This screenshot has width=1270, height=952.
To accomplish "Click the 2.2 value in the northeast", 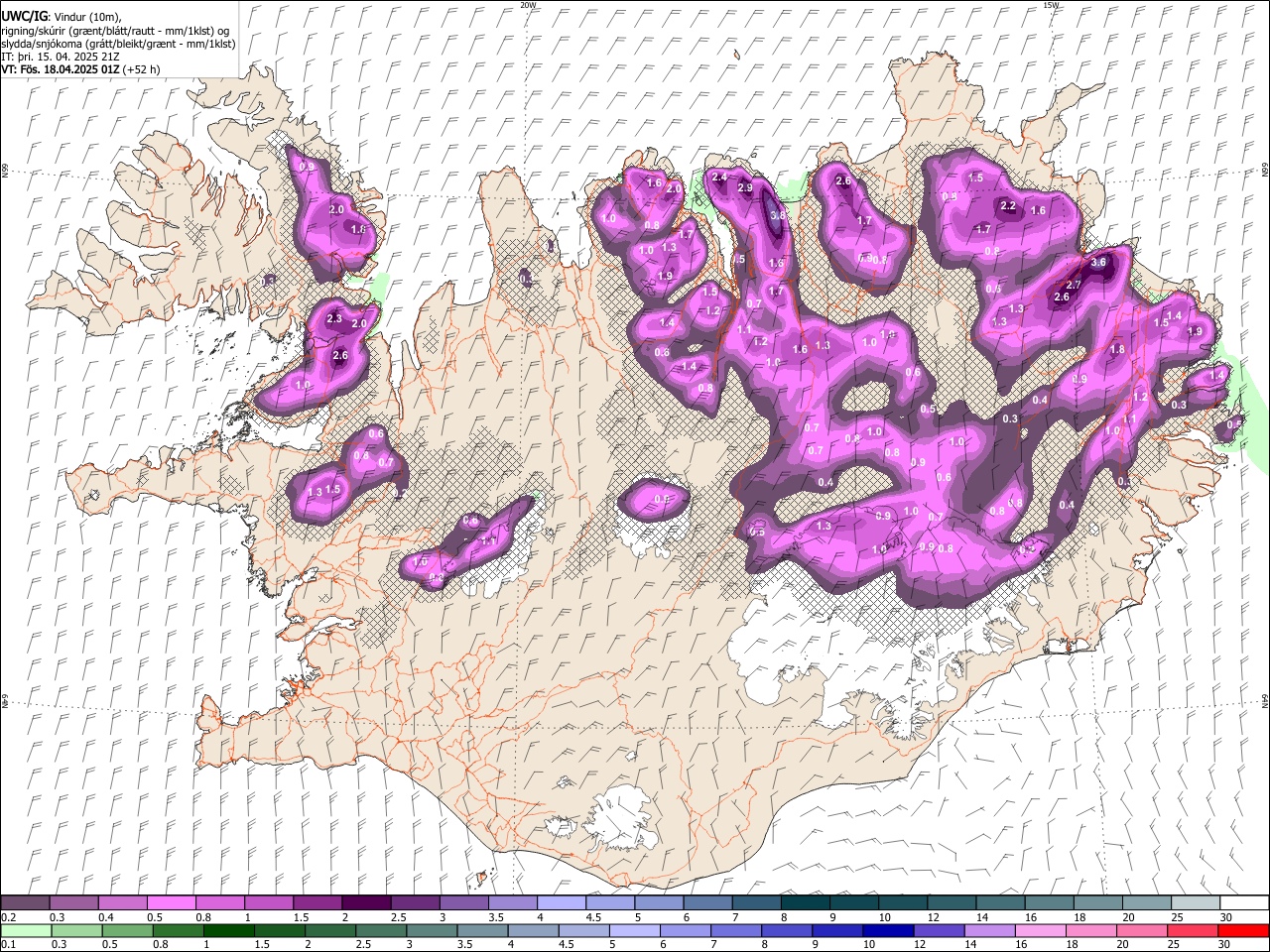I will pyautogui.click(x=1008, y=206).
